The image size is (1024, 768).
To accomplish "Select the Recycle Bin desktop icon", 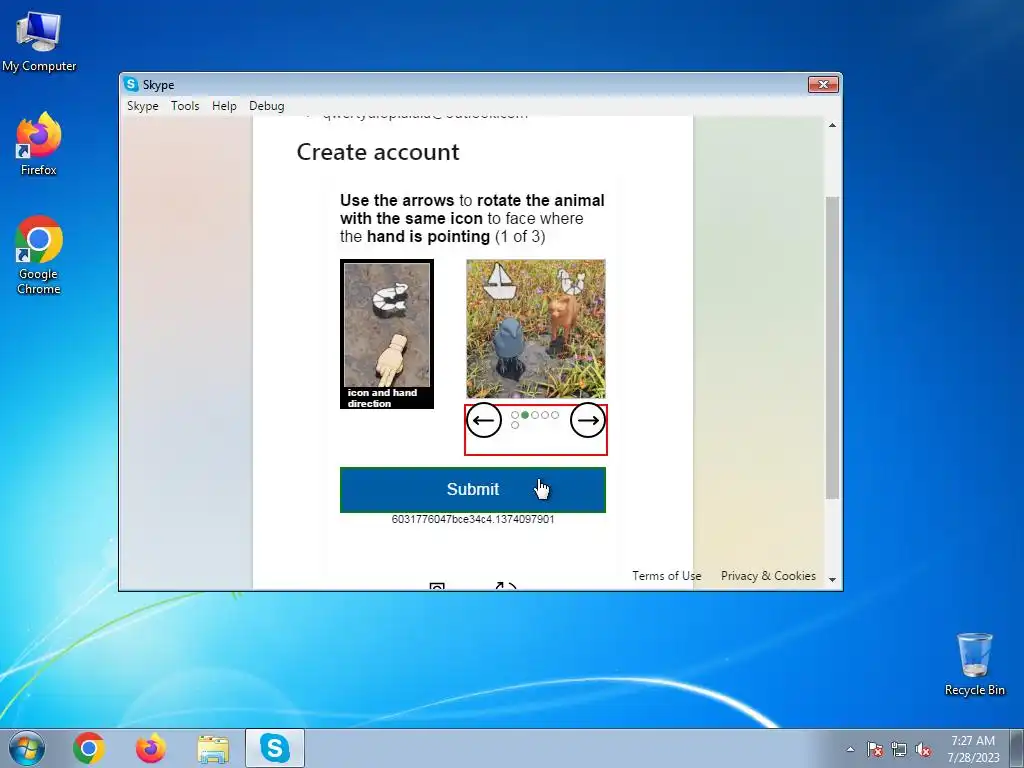I will point(974,664).
